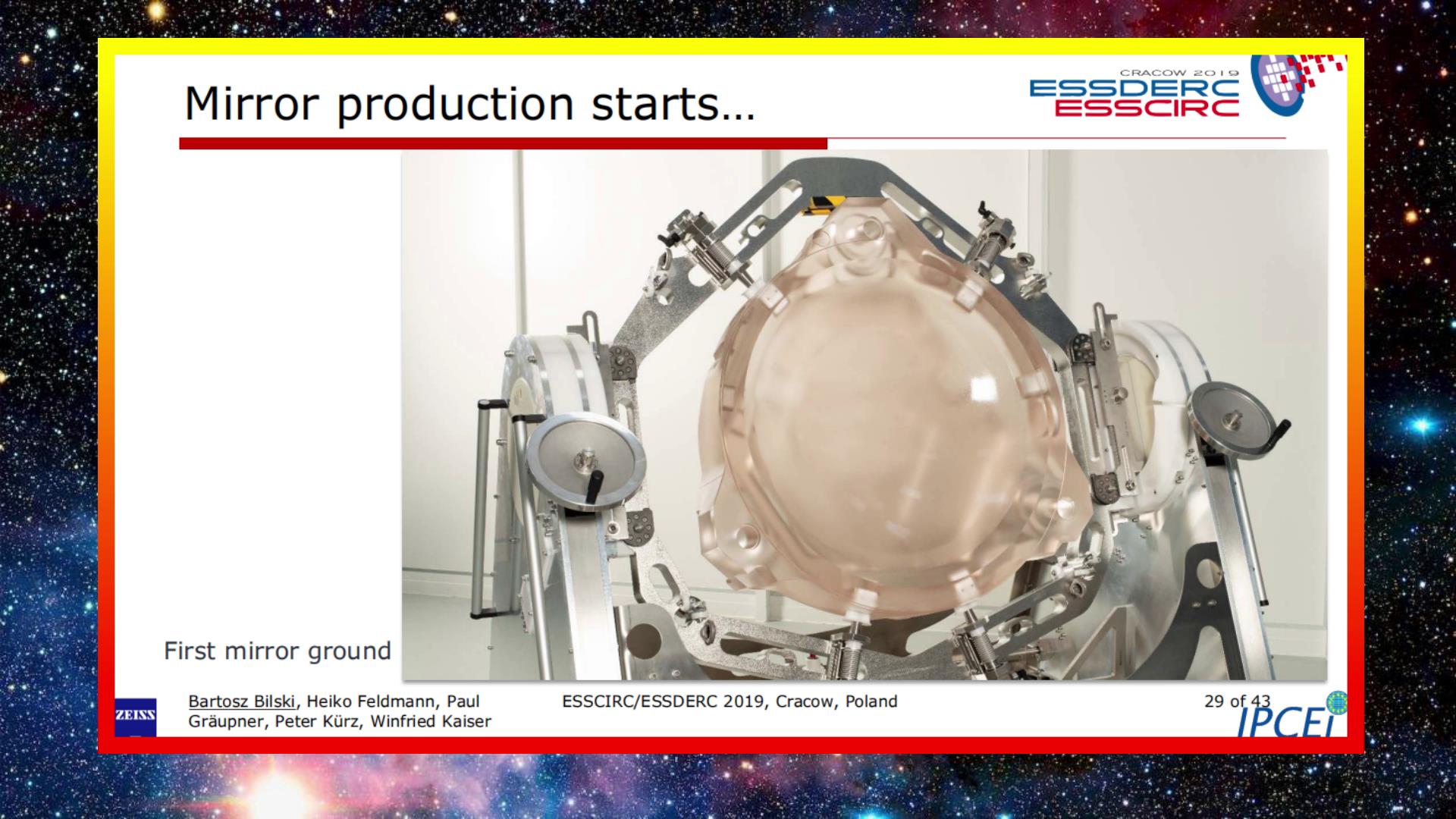Click the small globe icon above IPCEI
The image size is (1456, 819).
click(1336, 702)
